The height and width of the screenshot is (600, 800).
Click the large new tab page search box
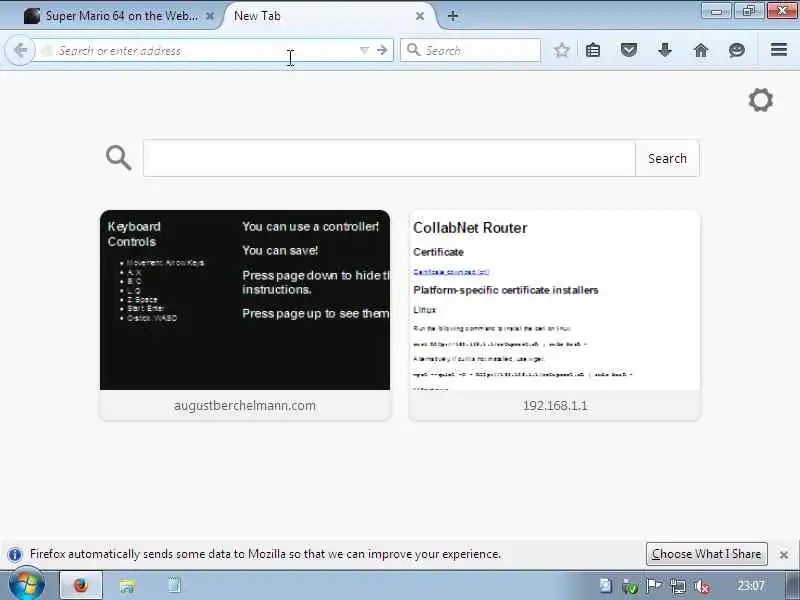click(389, 158)
